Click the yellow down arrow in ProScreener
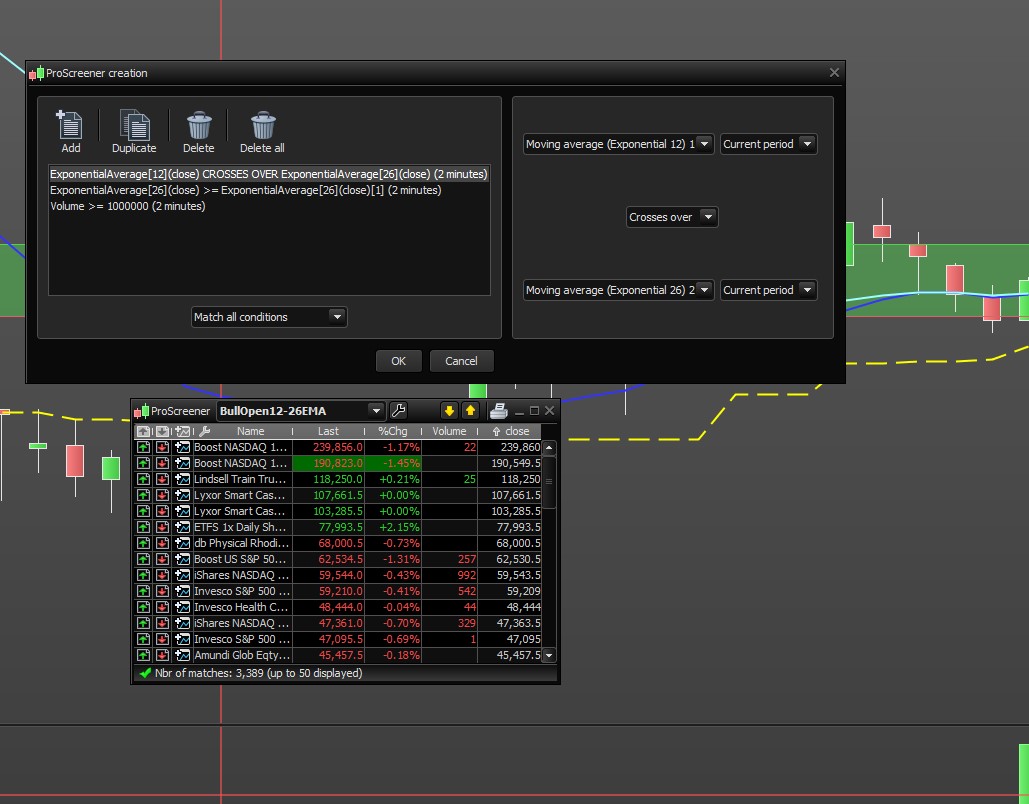1029x804 pixels. click(449, 411)
